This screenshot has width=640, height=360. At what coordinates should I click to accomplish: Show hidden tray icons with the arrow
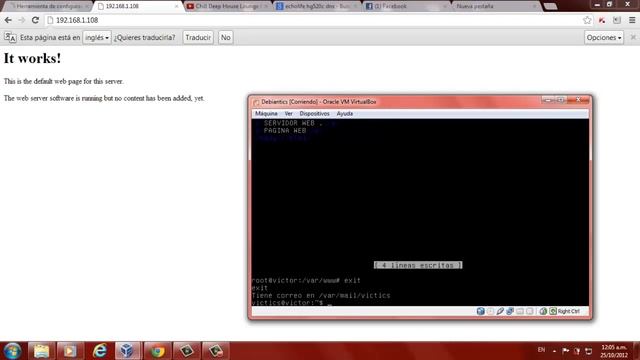coord(554,351)
